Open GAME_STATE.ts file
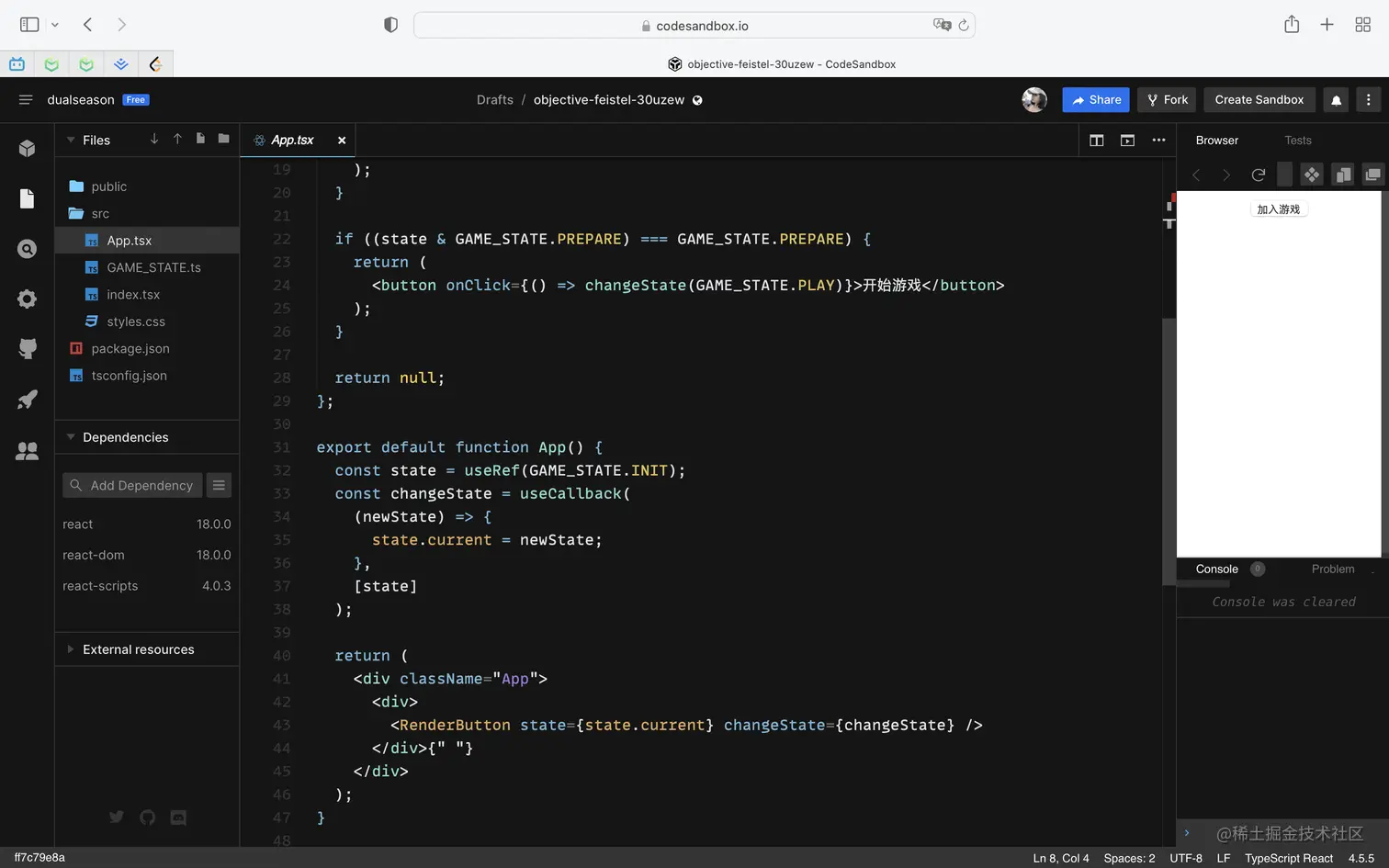1389x868 pixels. click(x=147, y=267)
